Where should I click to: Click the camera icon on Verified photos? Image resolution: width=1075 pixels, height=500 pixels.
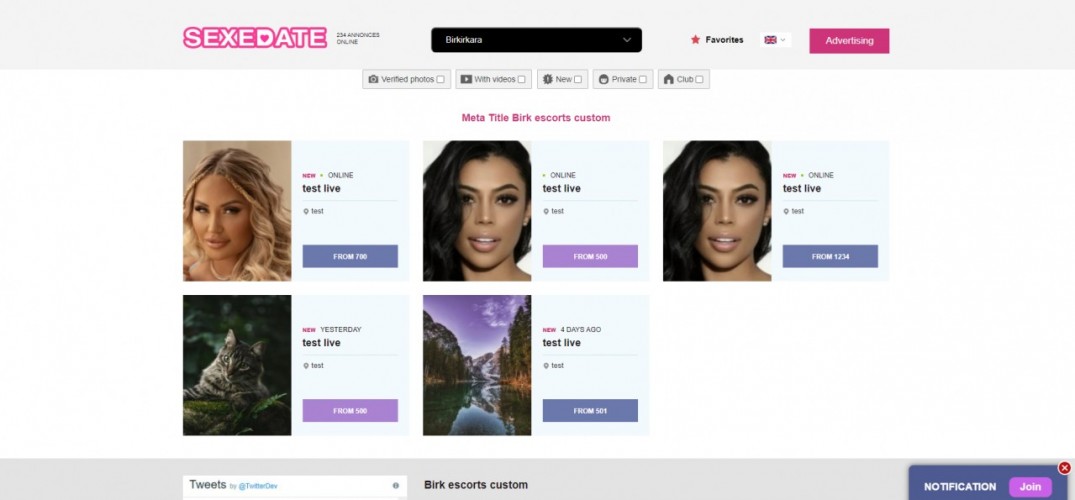[373, 80]
